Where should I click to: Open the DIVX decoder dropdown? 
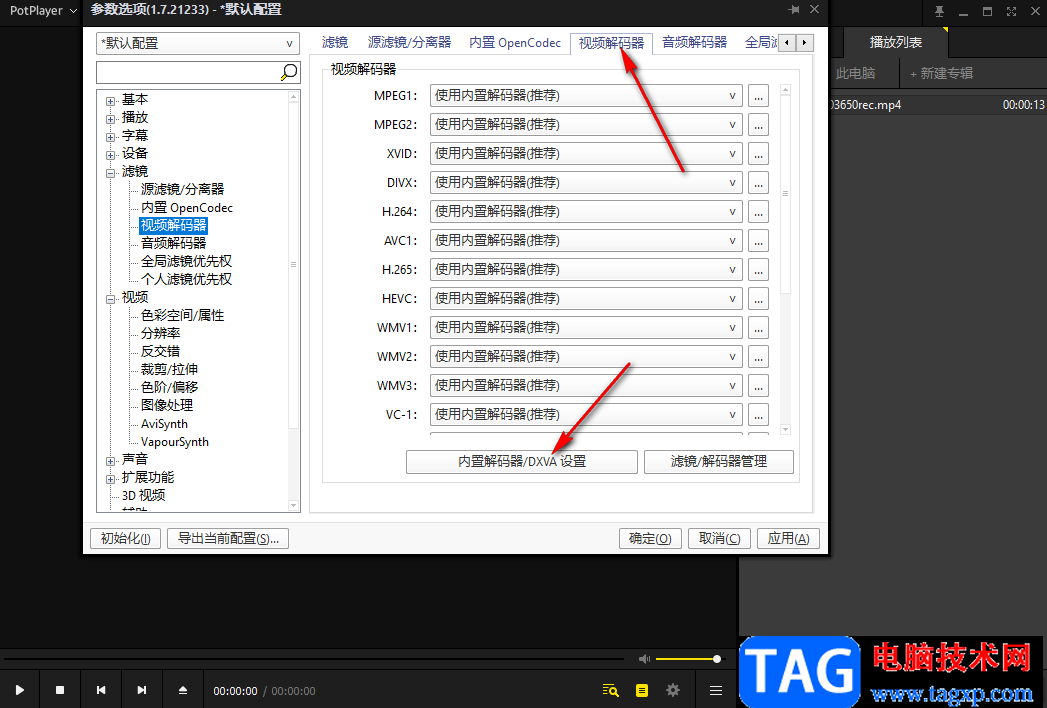coord(586,182)
